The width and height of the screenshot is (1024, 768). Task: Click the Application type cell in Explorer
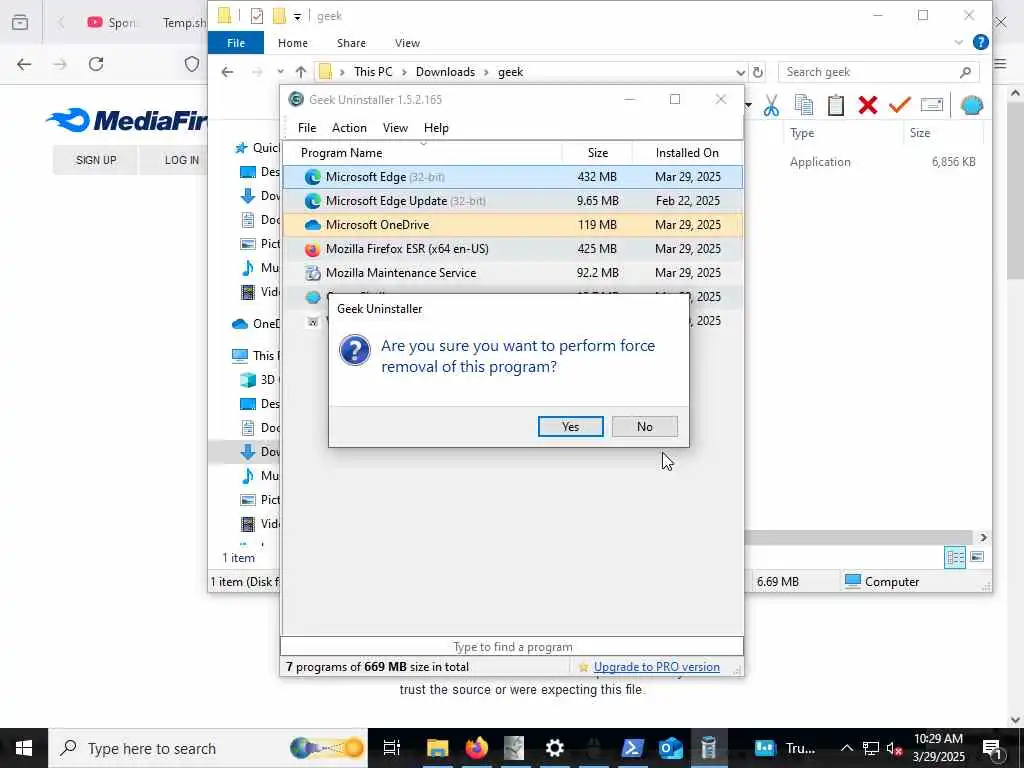(x=820, y=162)
